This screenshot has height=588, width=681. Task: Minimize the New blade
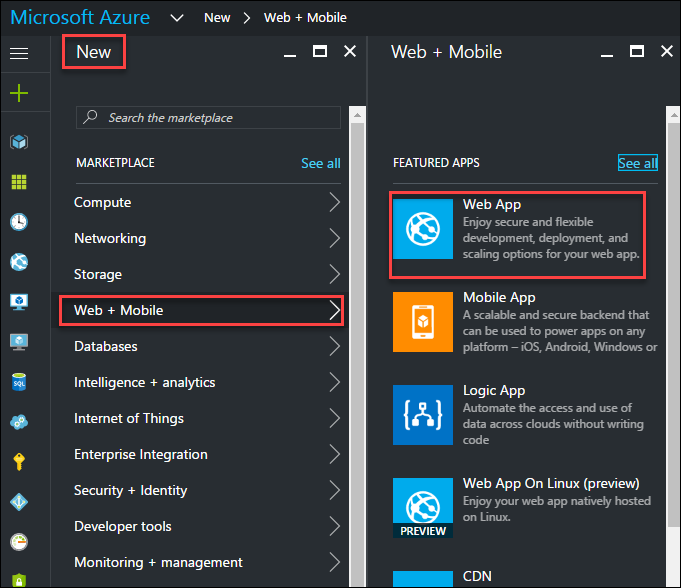click(290, 56)
